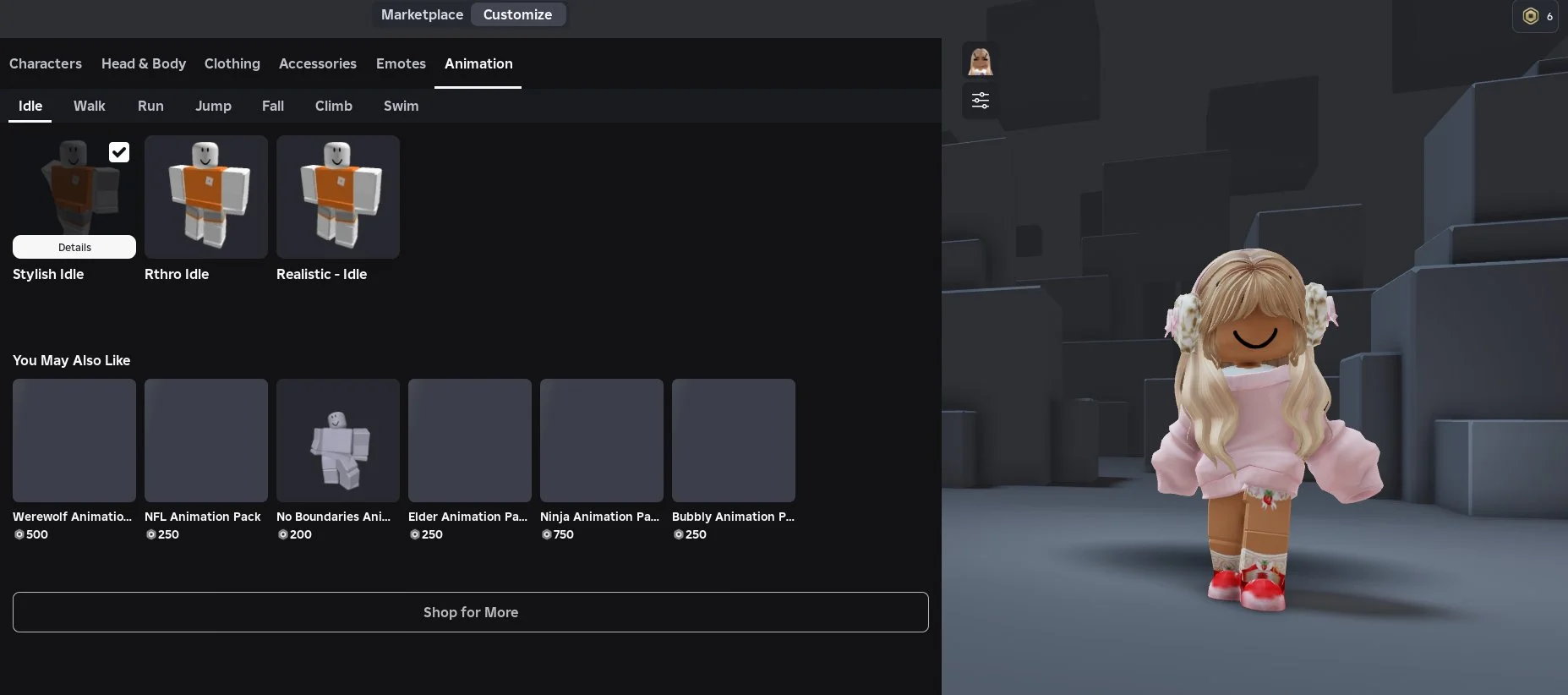Select the Realistic - Idle animation thumbnail
This screenshot has width=1568, height=695.
(x=338, y=197)
